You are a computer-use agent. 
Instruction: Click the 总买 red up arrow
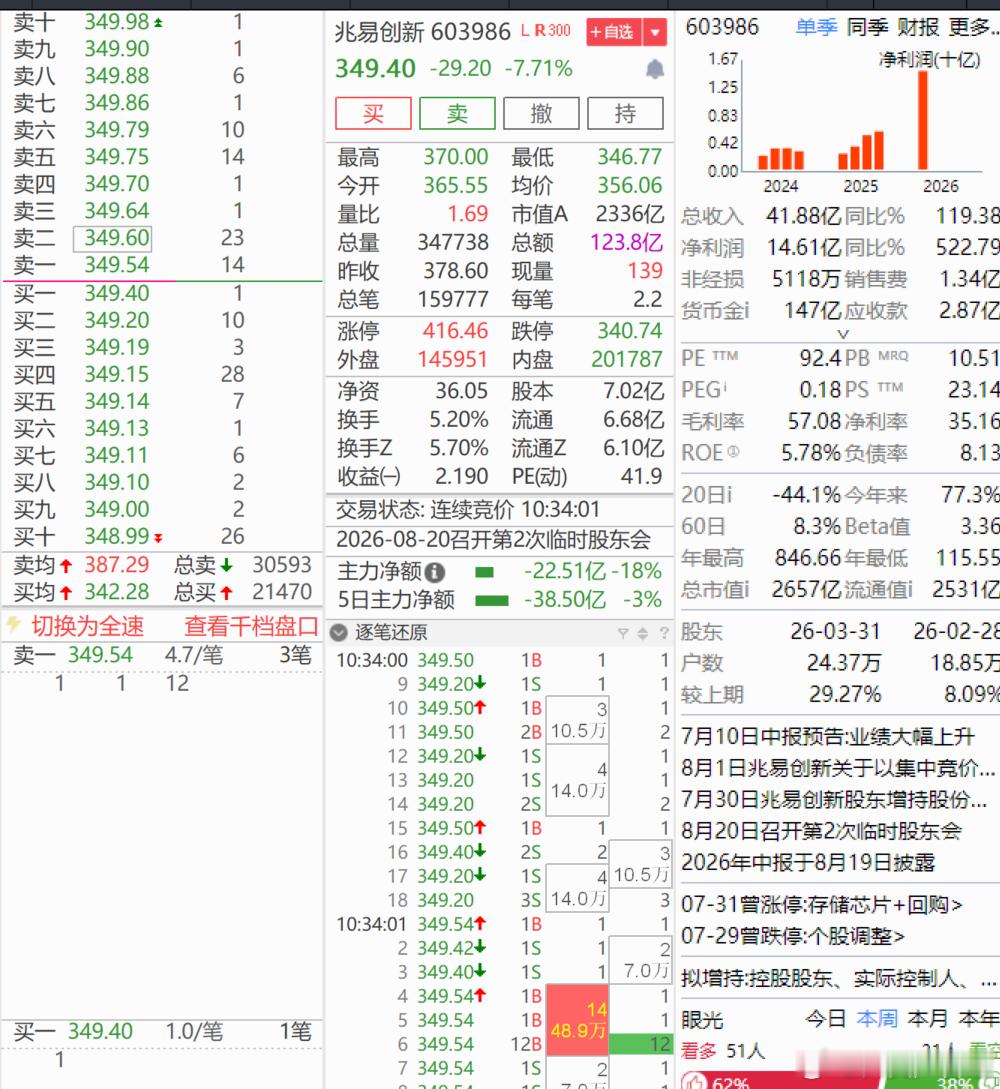click(x=226, y=592)
